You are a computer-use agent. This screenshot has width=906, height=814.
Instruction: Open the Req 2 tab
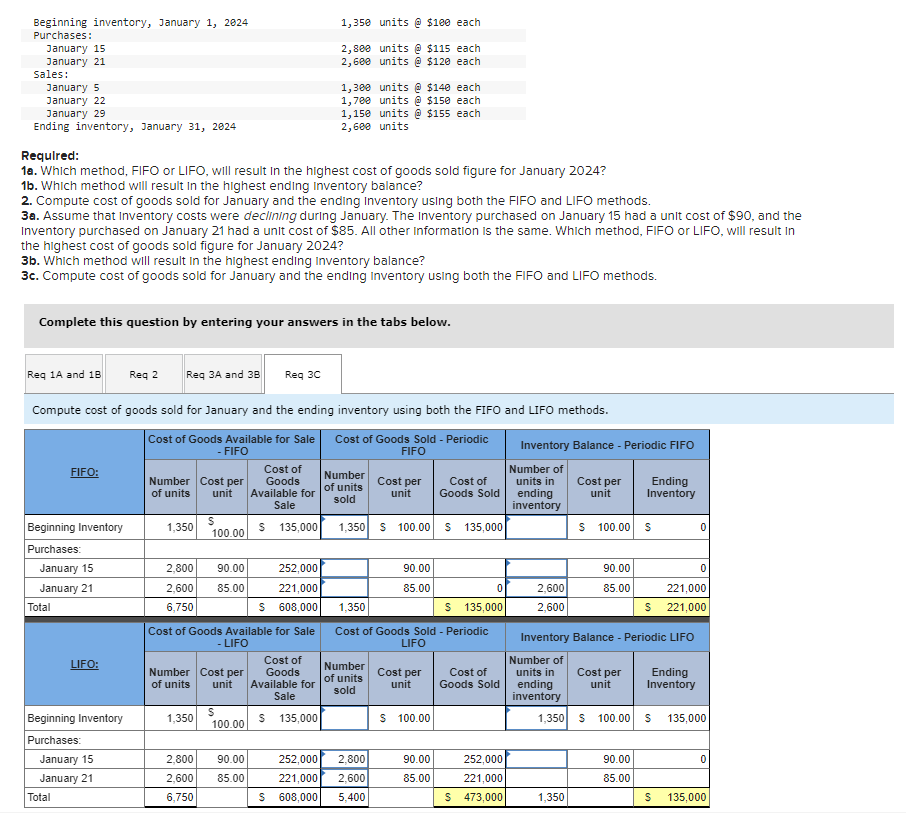142,373
